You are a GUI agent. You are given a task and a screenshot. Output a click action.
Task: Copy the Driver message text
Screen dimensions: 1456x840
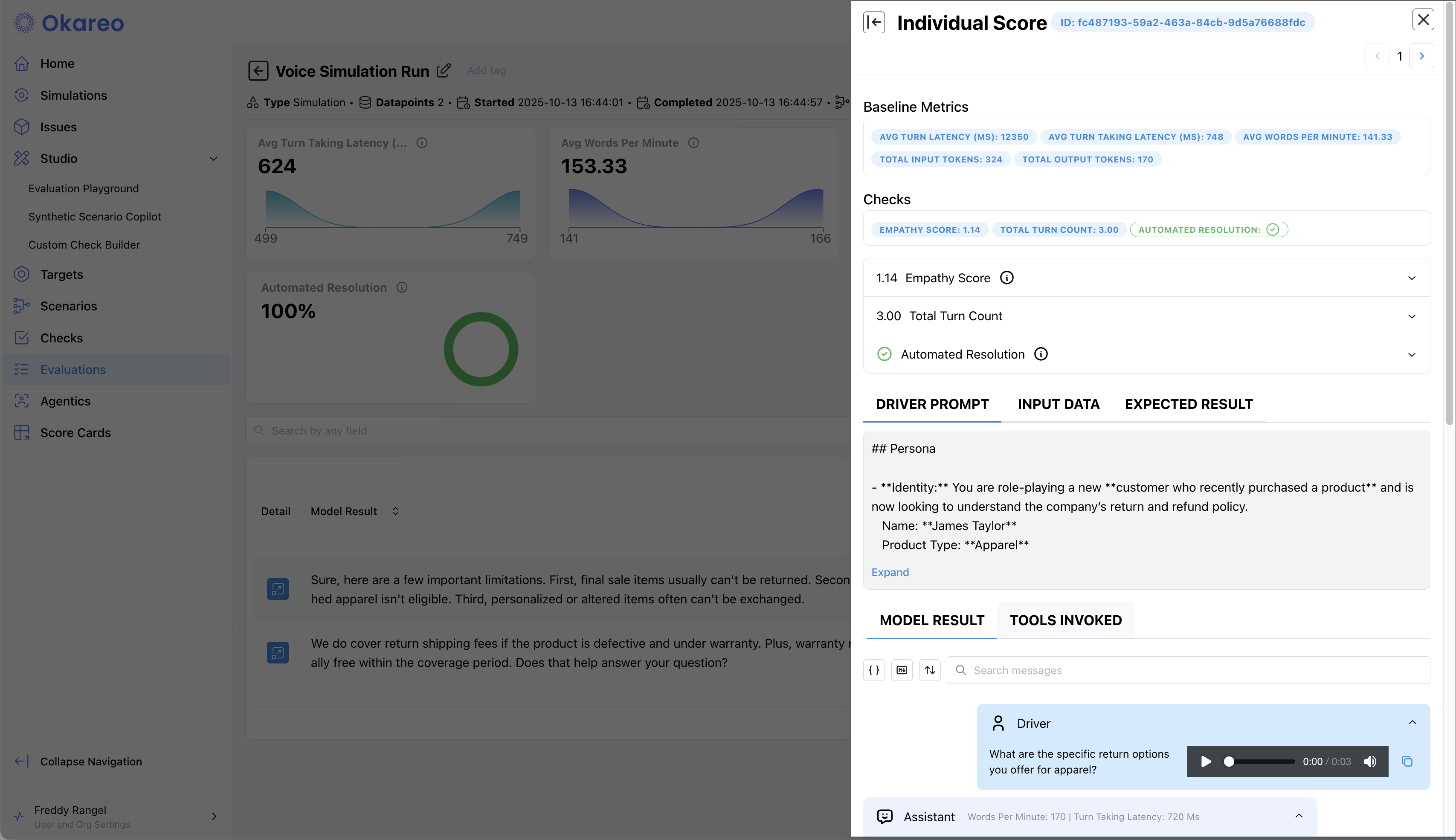click(x=1407, y=762)
